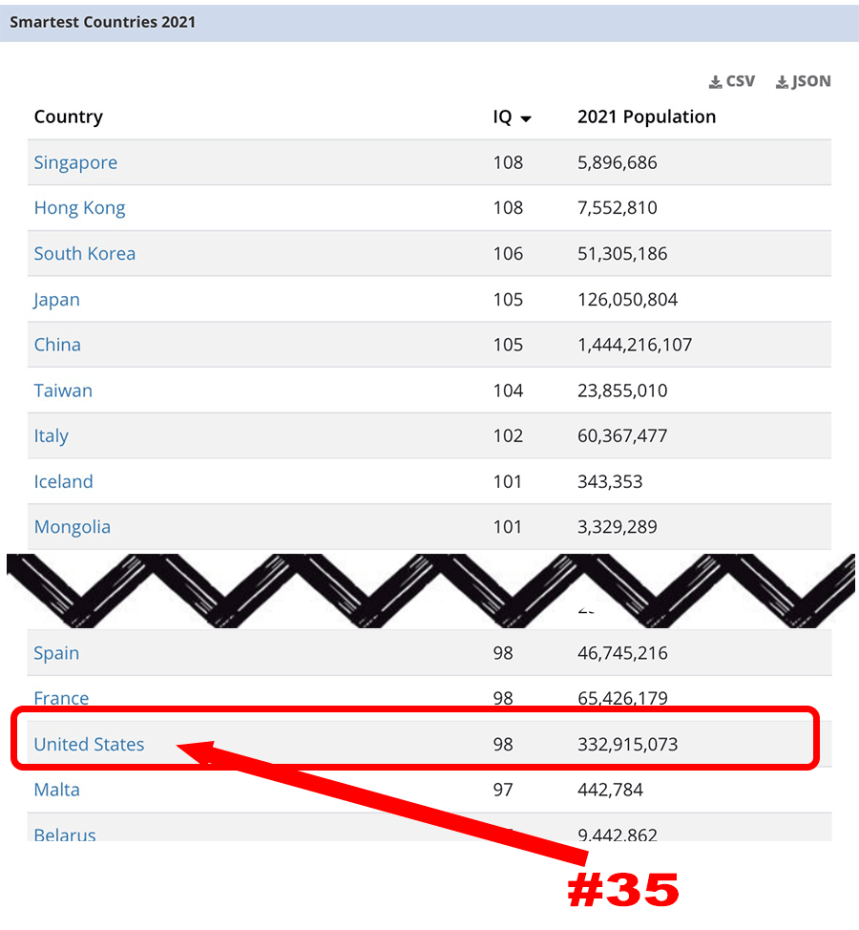Image resolution: width=859 pixels, height=930 pixels.
Task: Click the Belarus link at the bottom
Action: pos(64,834)
